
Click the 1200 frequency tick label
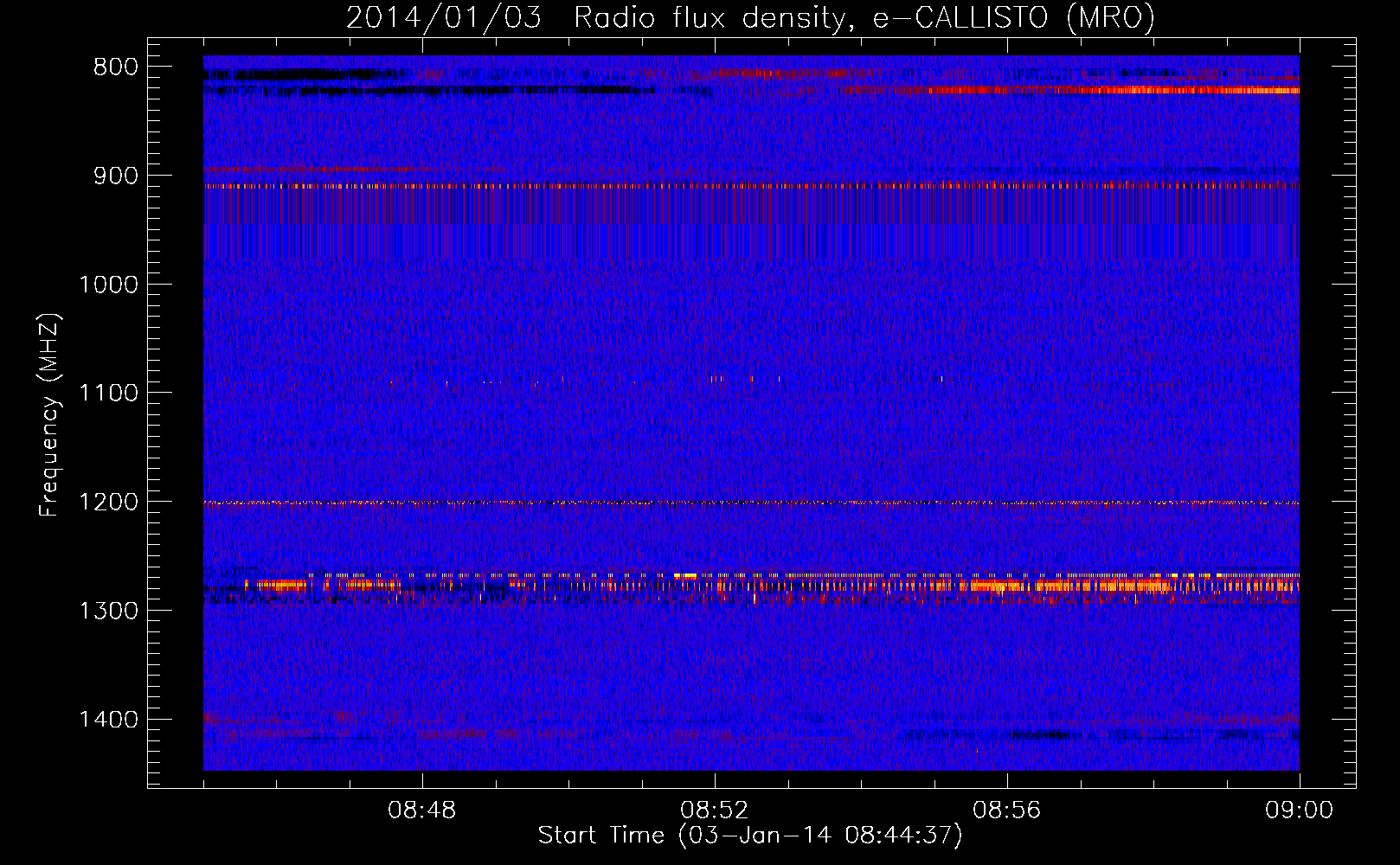[108, 502]
